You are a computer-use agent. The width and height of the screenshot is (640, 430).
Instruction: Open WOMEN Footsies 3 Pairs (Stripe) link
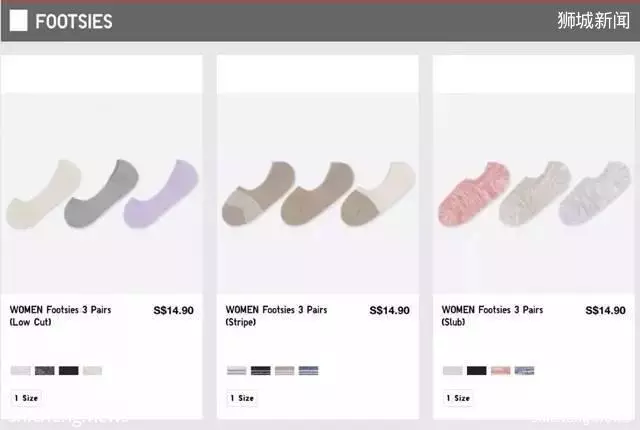(276, 316)
